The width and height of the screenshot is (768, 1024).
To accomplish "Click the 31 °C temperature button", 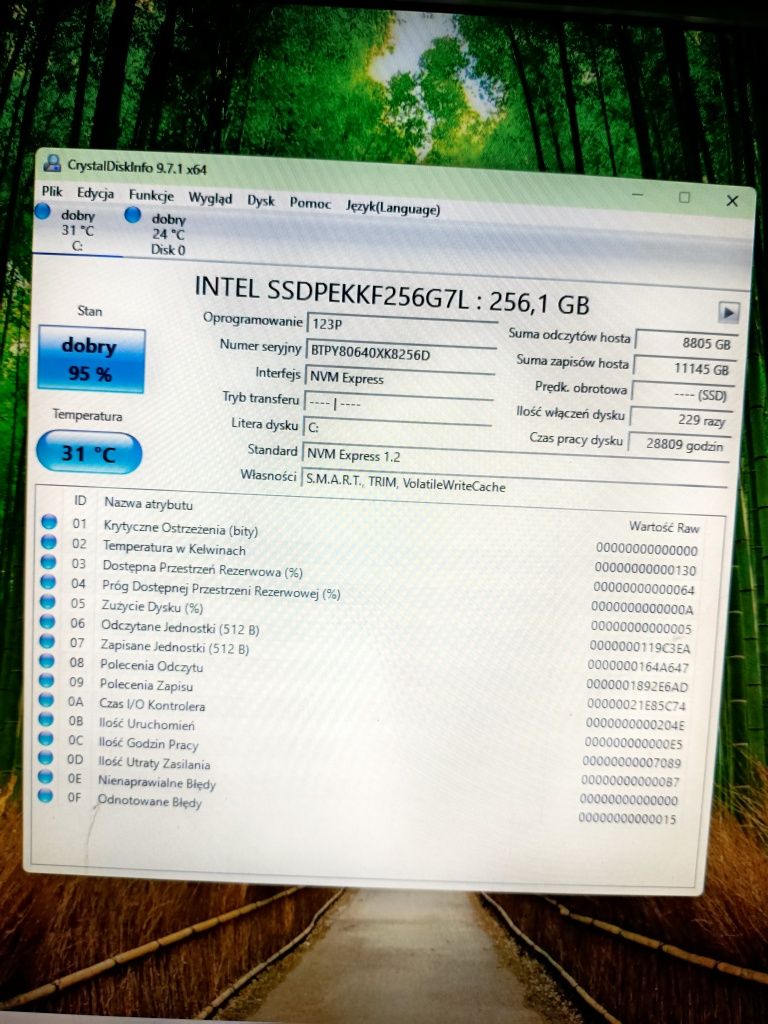I will tap(89, 452).
